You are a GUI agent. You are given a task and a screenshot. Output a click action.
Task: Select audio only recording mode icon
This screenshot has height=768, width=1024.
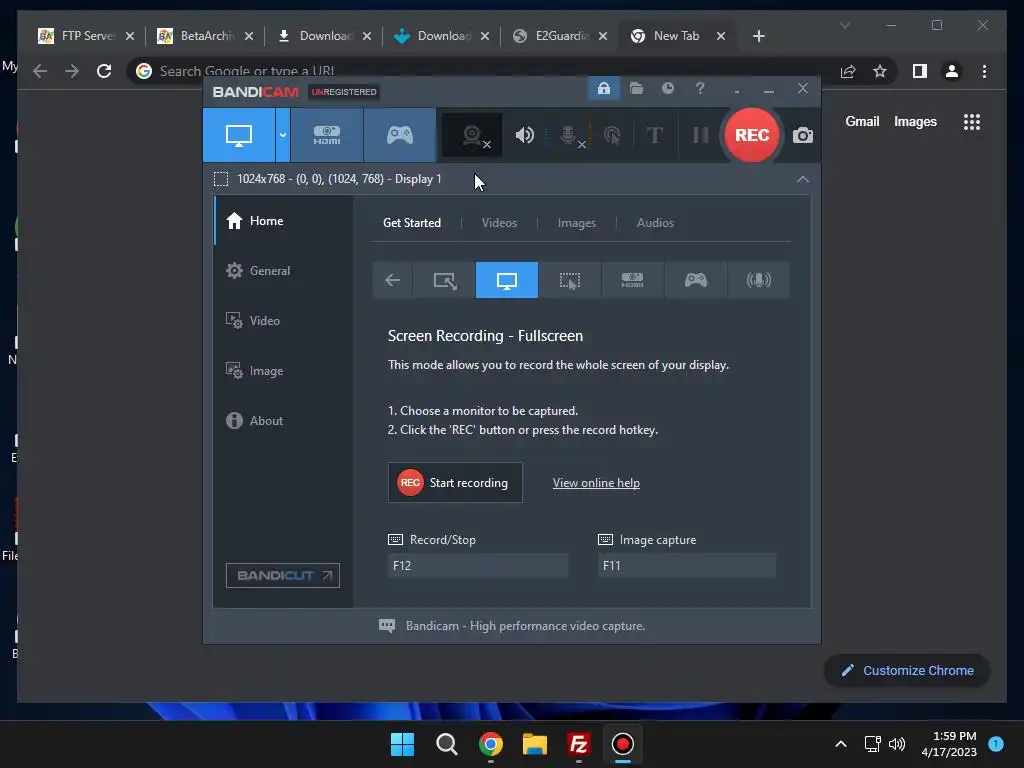pos(758,280)
